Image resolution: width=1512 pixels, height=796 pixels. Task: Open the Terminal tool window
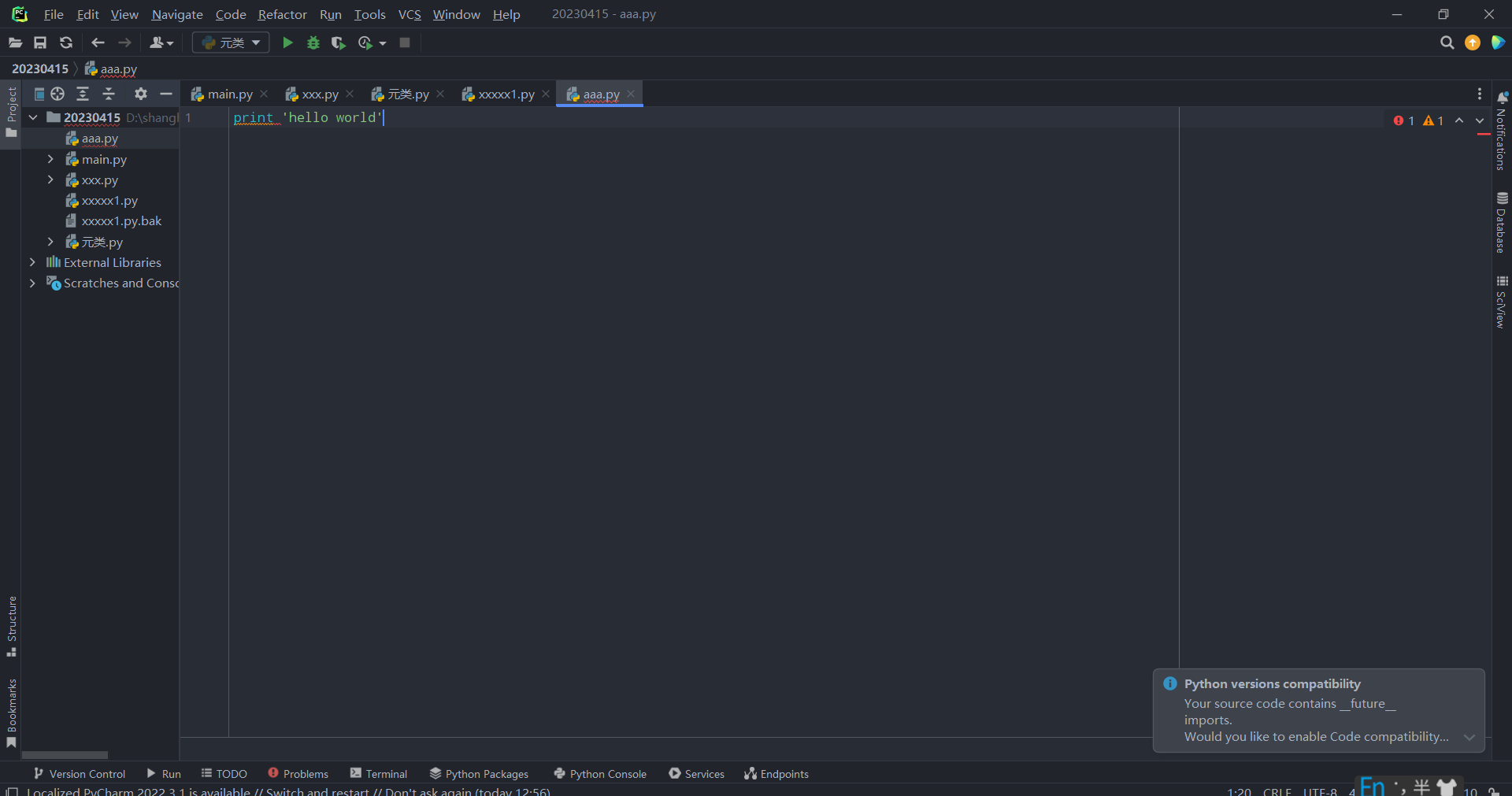point(379,774)
